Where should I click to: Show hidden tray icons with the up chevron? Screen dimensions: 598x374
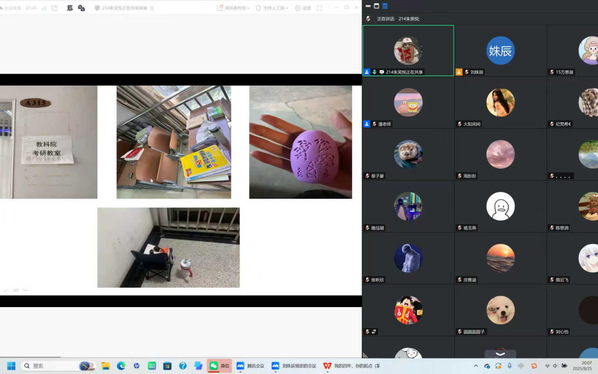[x=476, y=366]
